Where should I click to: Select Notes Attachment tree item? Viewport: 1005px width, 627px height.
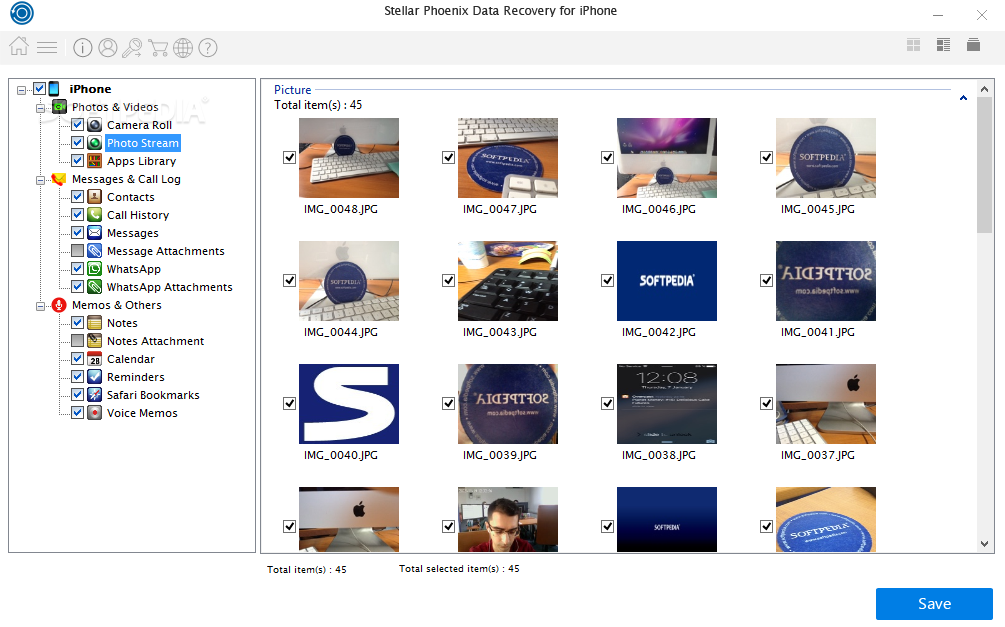(155, 341)
